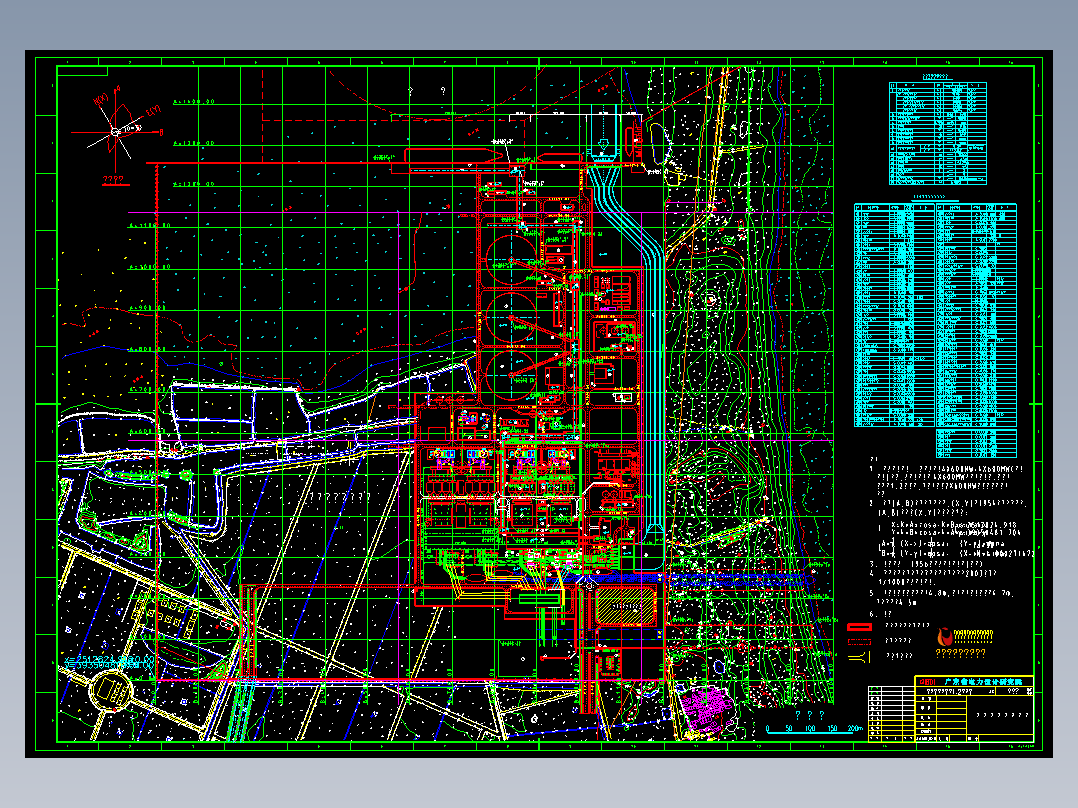Click the magenta building cluster at the bottom
Viewport: 1078px width, 808px height.
pos(705,708)
